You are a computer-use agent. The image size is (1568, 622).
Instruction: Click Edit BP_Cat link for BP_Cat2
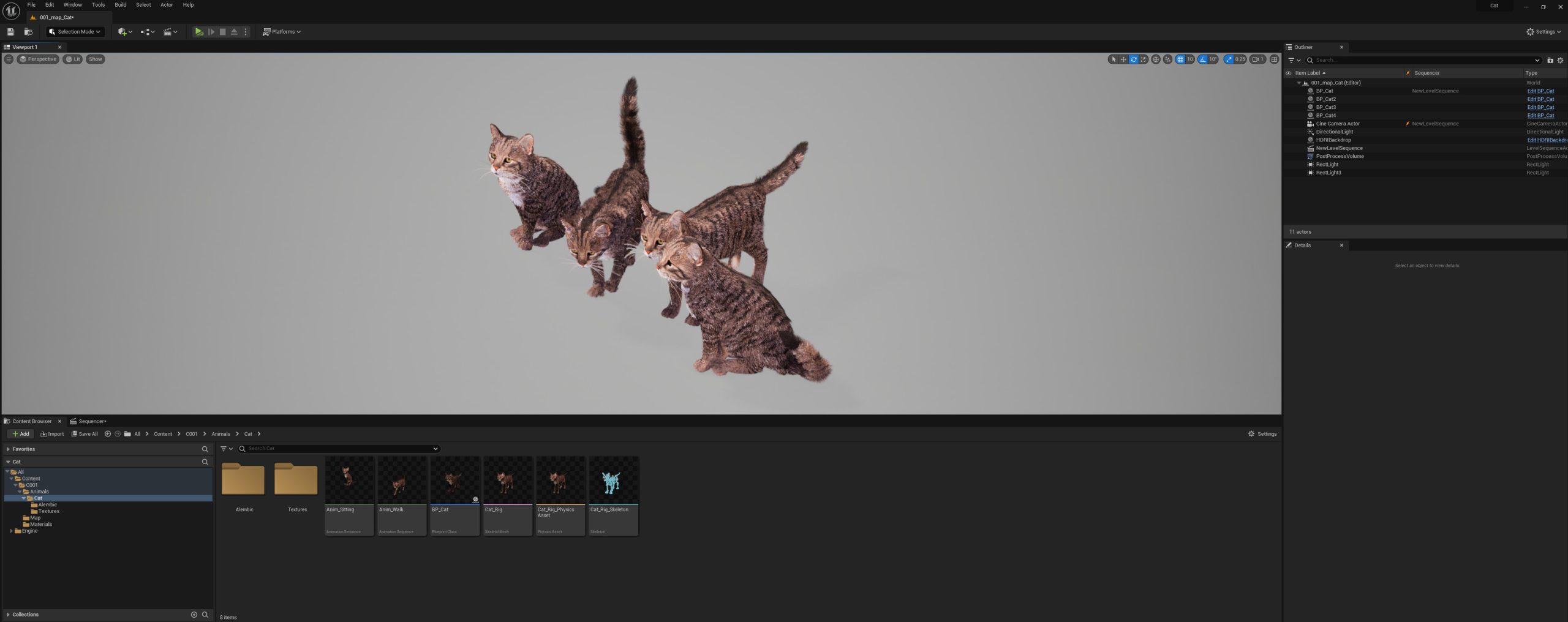pyautogui.click(x=1540, y=99)
